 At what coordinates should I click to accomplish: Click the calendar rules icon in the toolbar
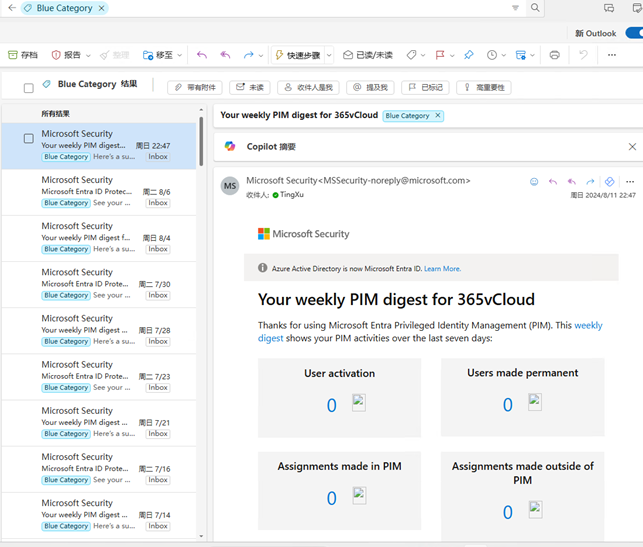(x=520, y=55)
